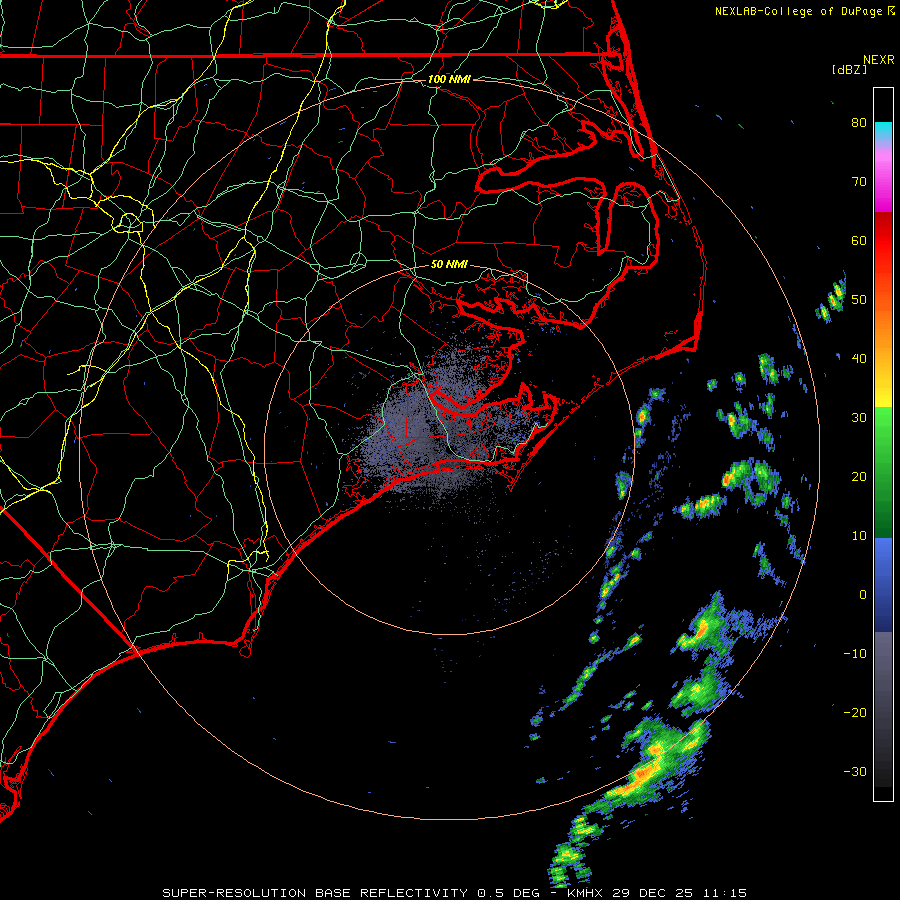The image size is (900, 900).
Task: Click the 0 dBZ scale value
Action: (862, 595)
